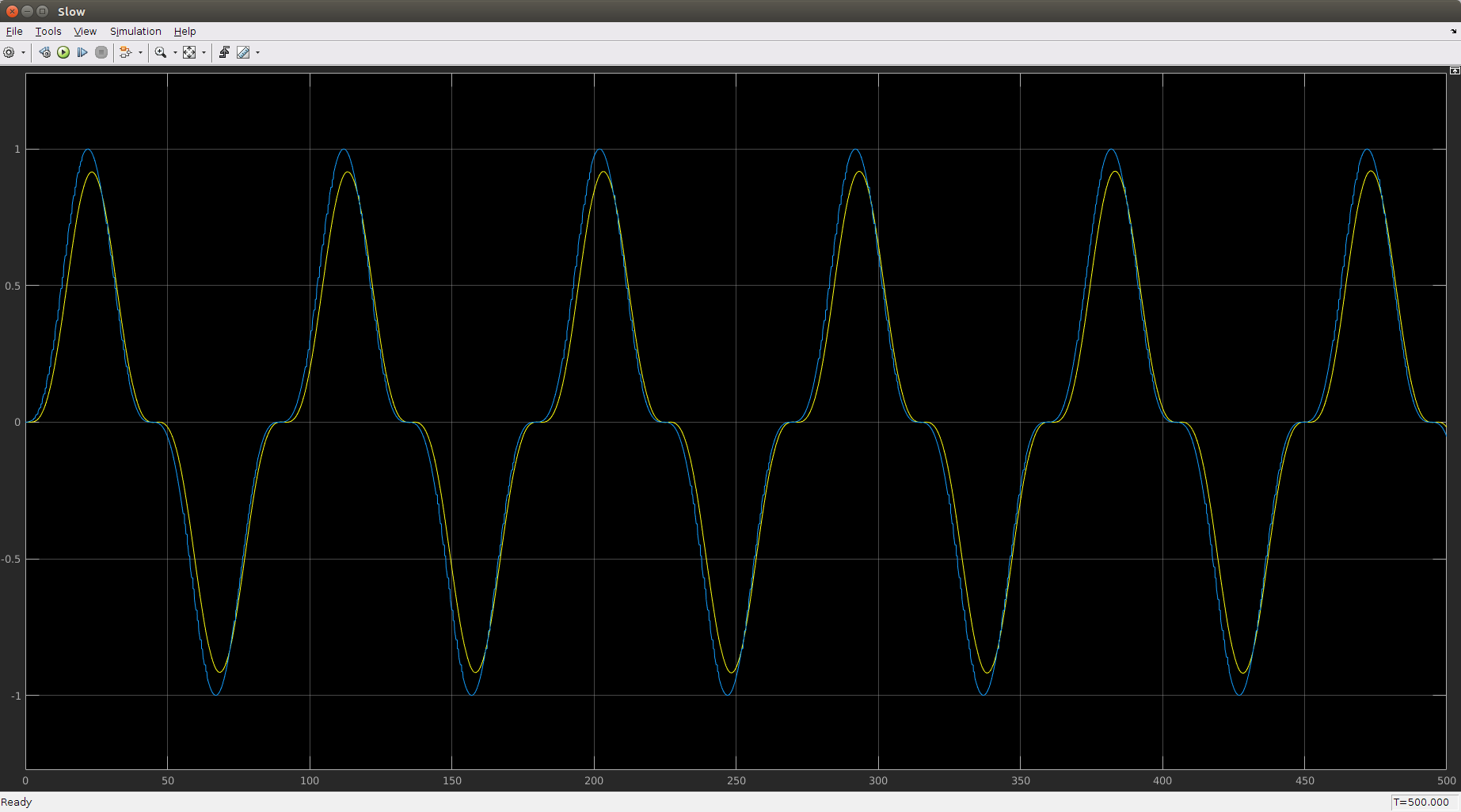Screen dimensions: 1461x812
Task: Expand the zoom options dropdown arrow
Action: click(x=175, y=52)
